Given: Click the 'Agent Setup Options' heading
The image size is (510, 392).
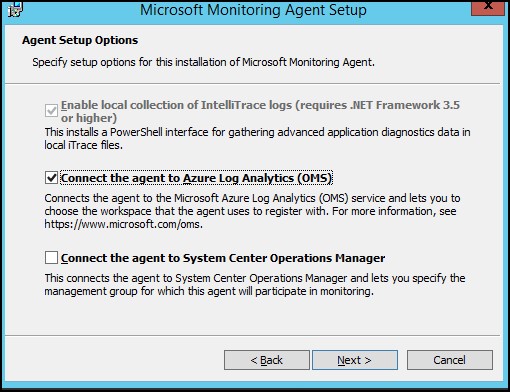Looking at the screenshot, I should point(80,40).
